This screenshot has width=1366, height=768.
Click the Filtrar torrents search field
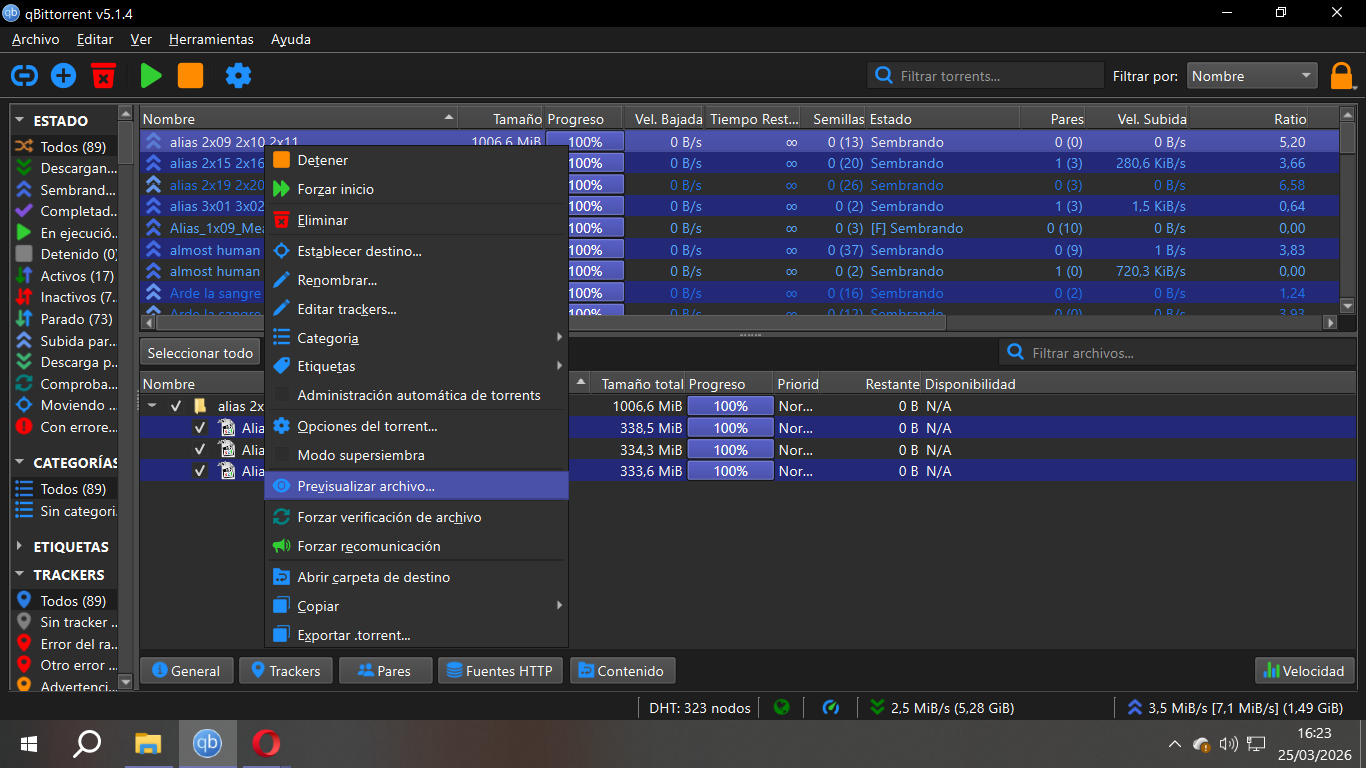[x=985, y=76]
